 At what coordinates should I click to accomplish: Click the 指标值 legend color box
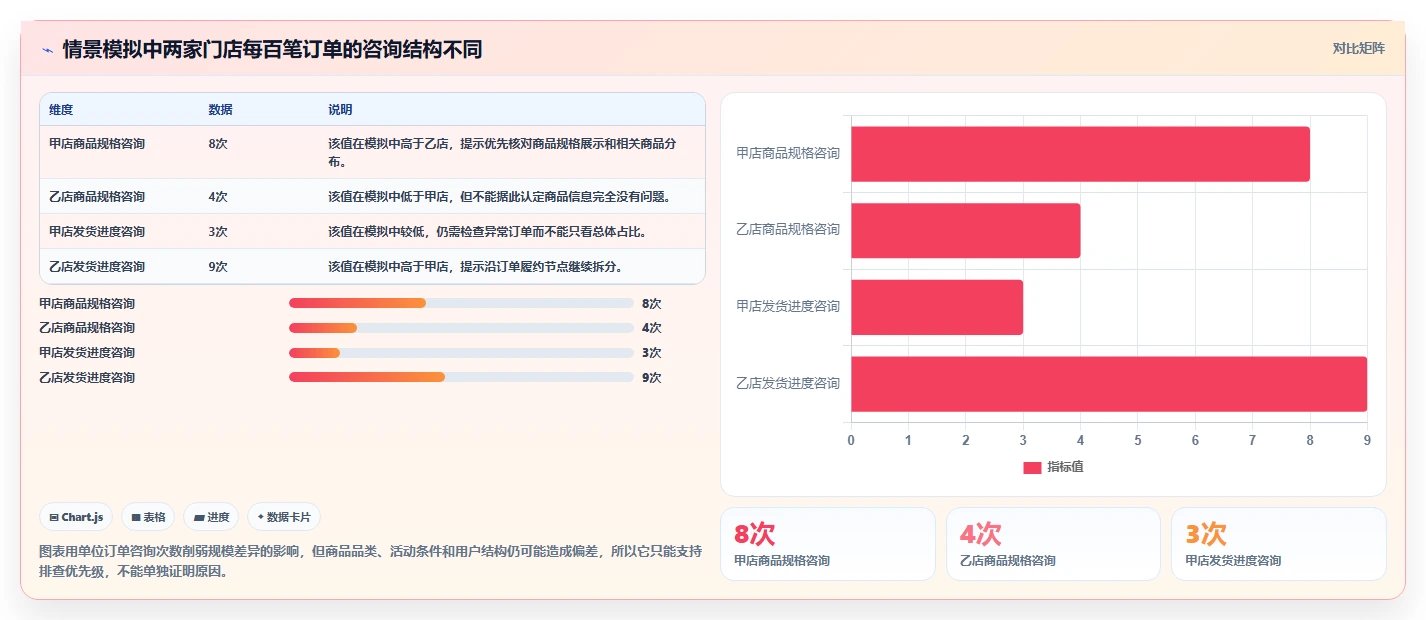point(1032,468)
